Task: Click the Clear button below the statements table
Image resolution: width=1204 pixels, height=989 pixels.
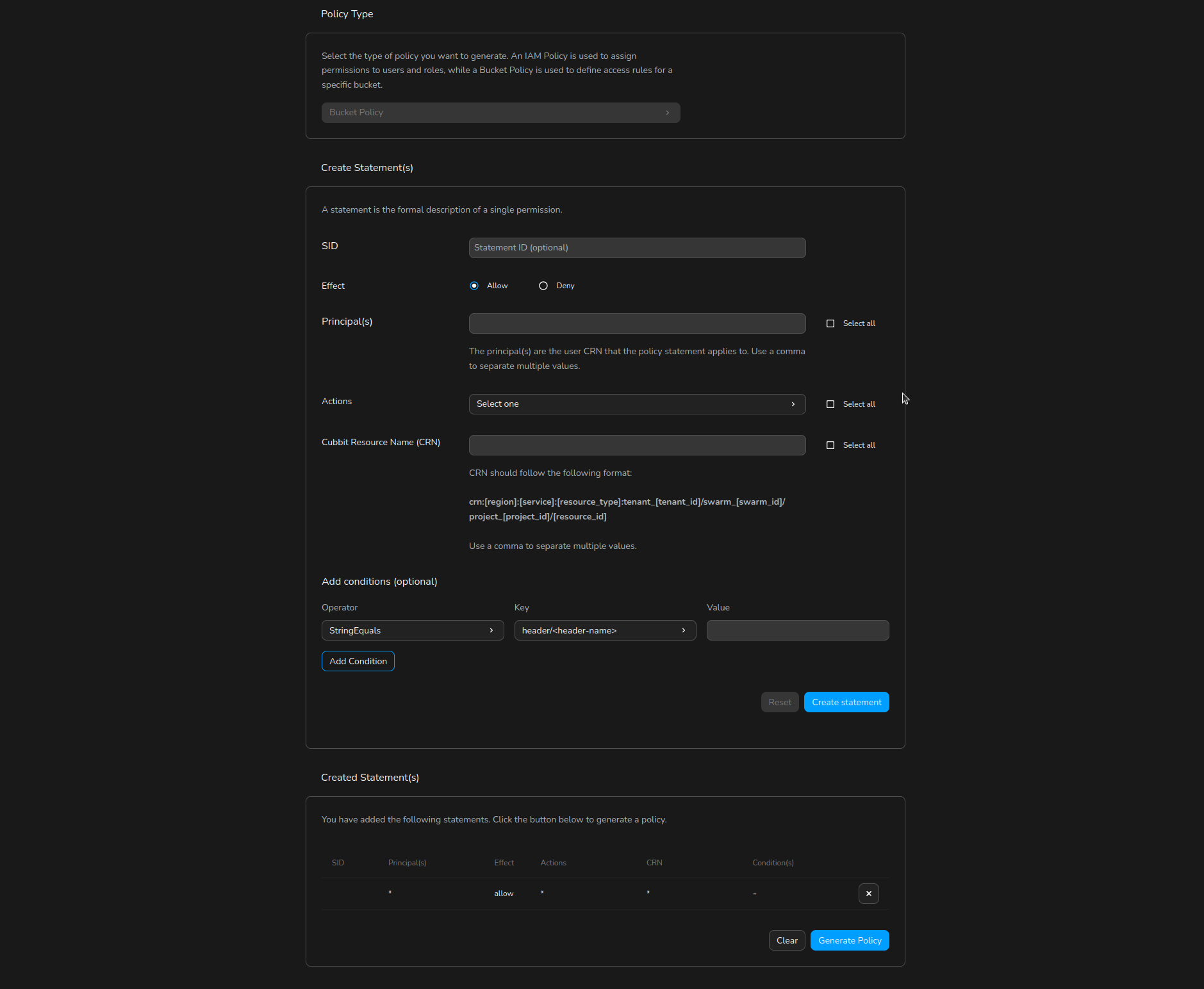Action: 786,940
